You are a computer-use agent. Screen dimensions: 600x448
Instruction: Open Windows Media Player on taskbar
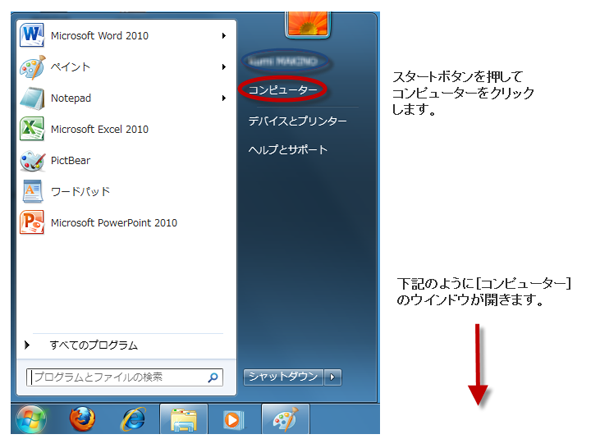[x=233, y=420]
